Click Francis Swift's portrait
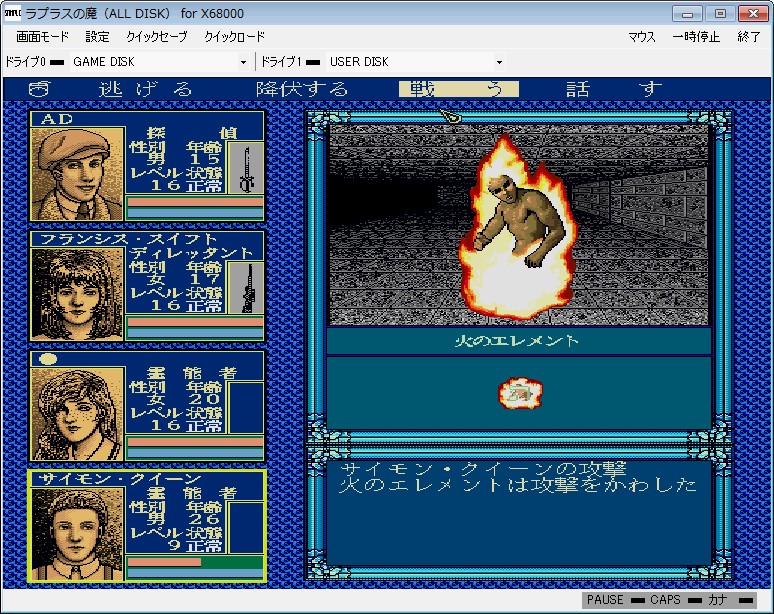 77,294
